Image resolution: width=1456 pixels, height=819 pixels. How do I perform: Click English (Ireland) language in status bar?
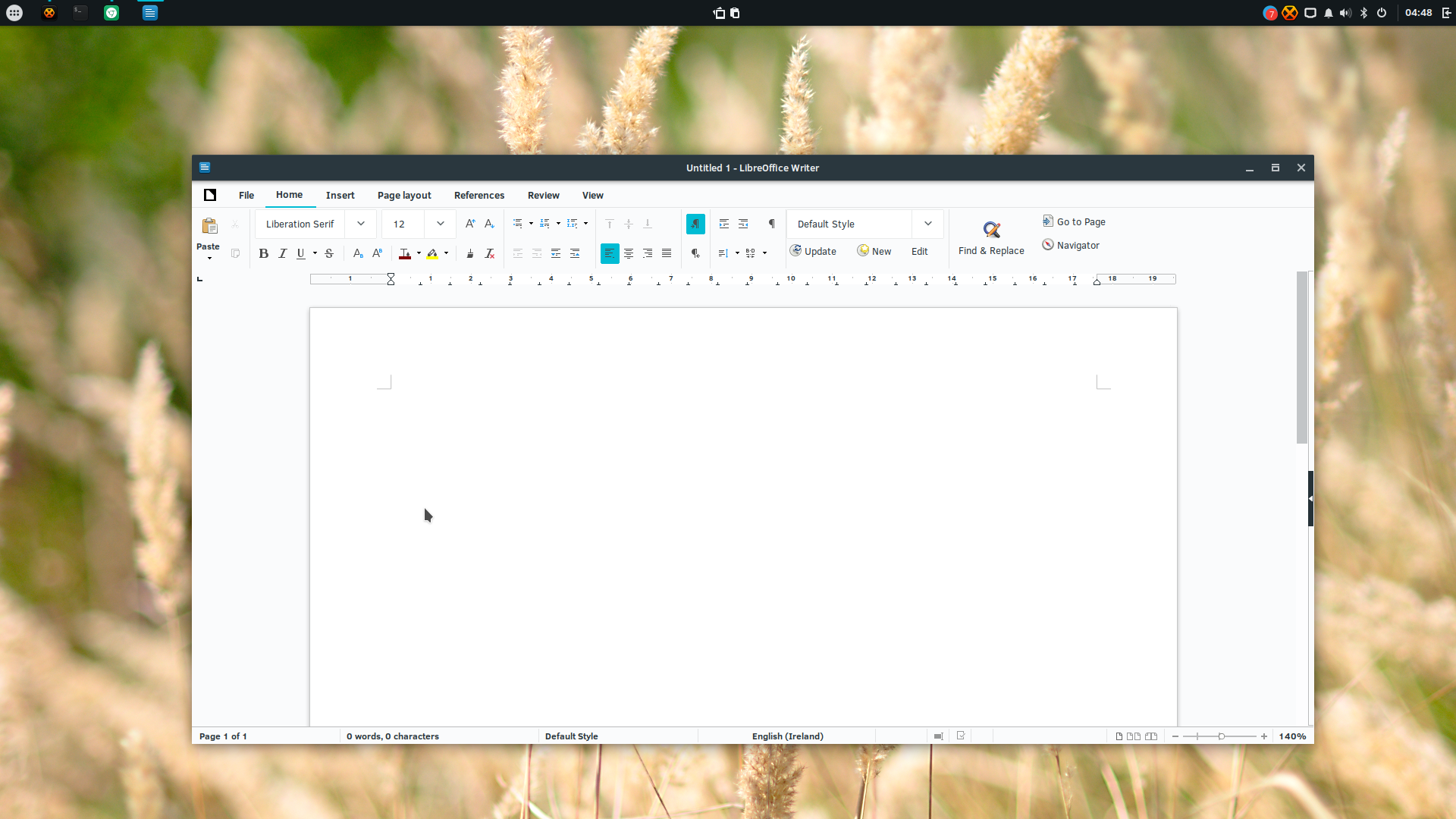click(x=788, y=736)
